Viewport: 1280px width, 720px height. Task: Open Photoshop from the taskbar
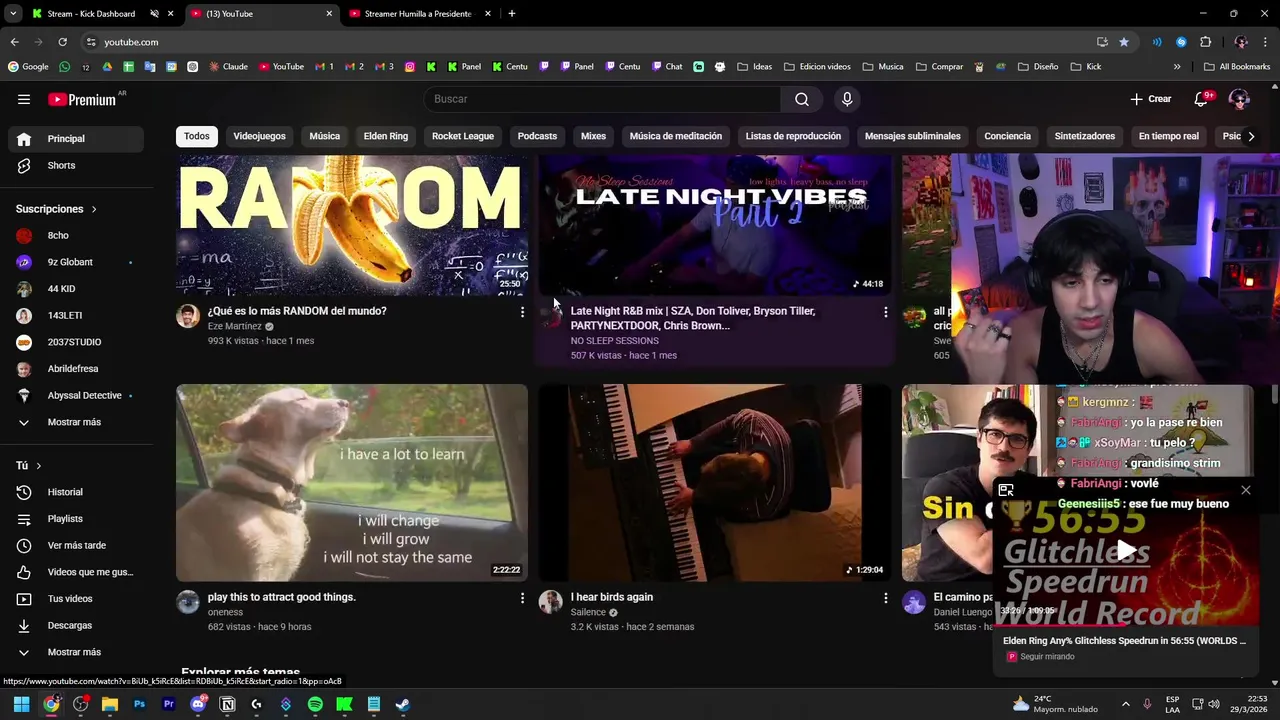[x=139, y=704]
